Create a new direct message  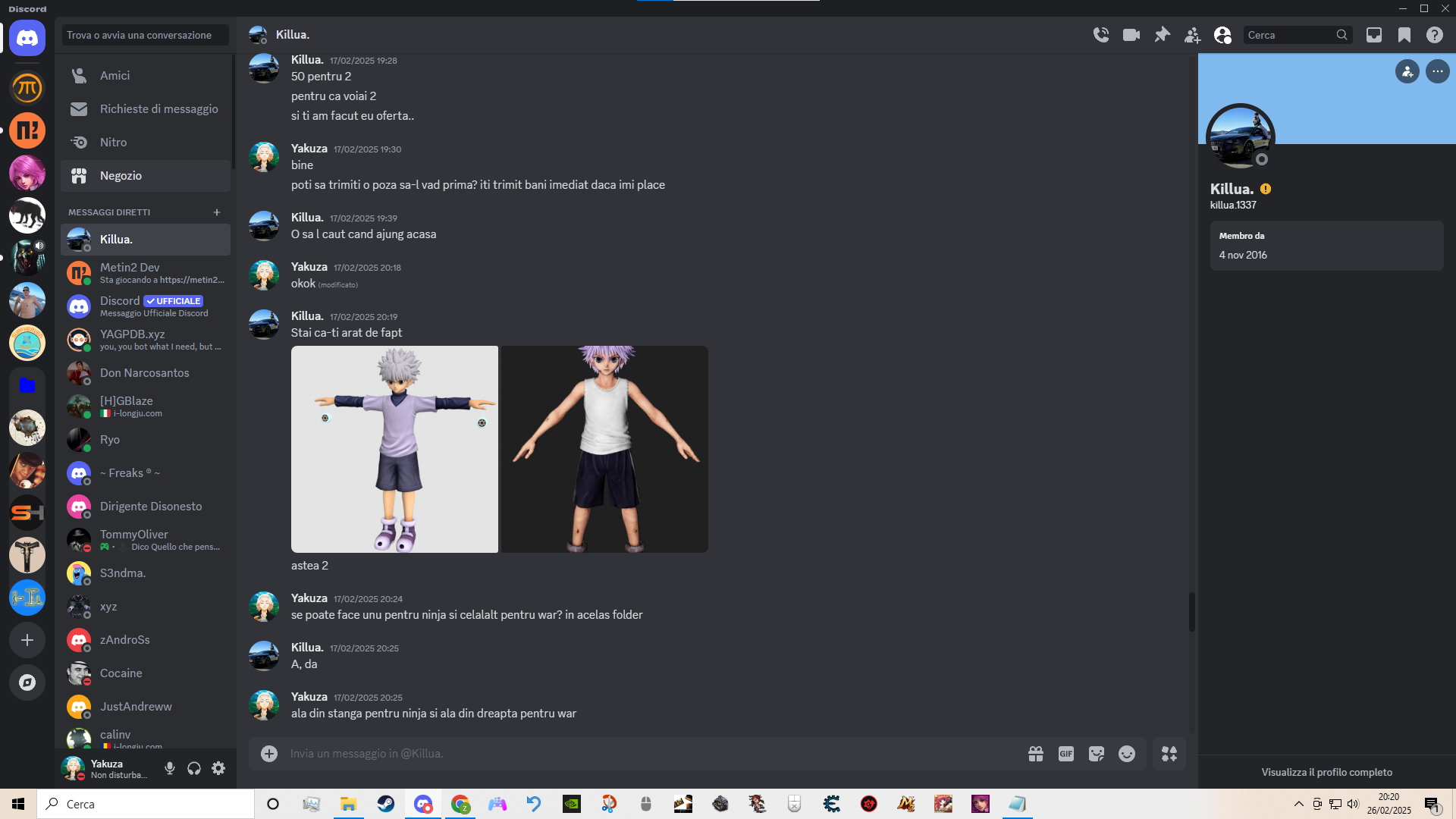coord(217,212)
